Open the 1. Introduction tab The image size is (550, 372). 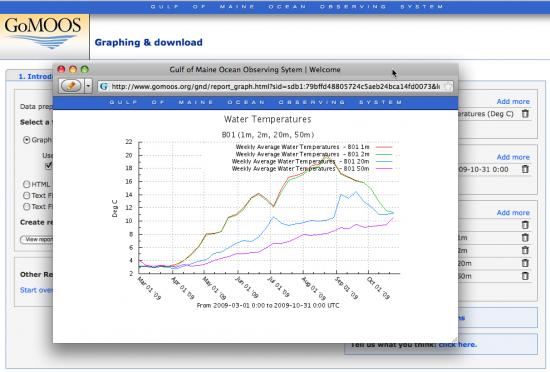click(35, 76)
